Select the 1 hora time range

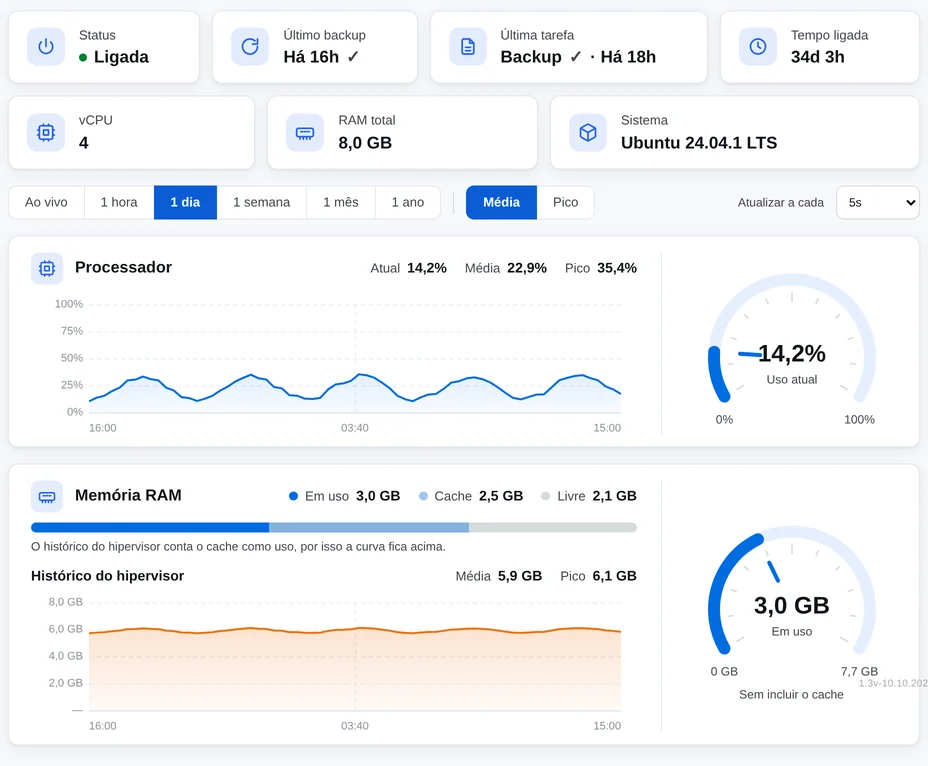119,202
